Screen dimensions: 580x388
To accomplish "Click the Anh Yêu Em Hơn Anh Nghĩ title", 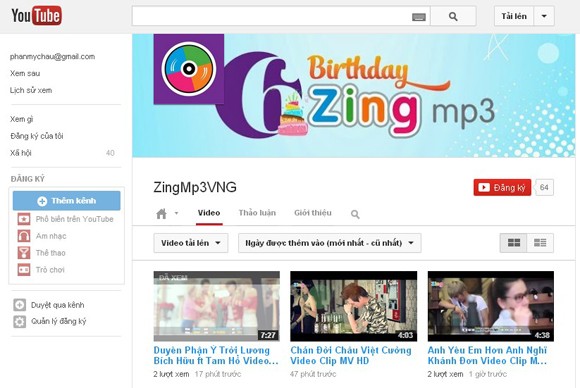I will 487,355.
